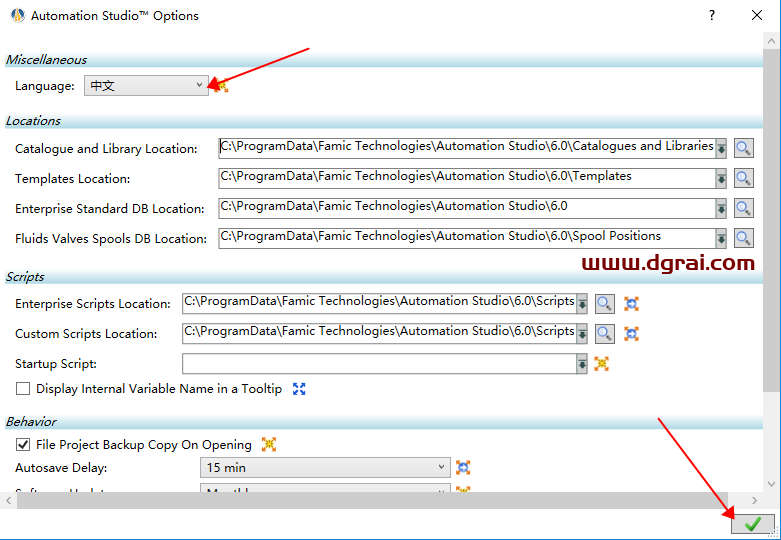This screenshot has height=540, width=781.
Task: Click the horizontal scrollbar right arrow
Action: 754,500
